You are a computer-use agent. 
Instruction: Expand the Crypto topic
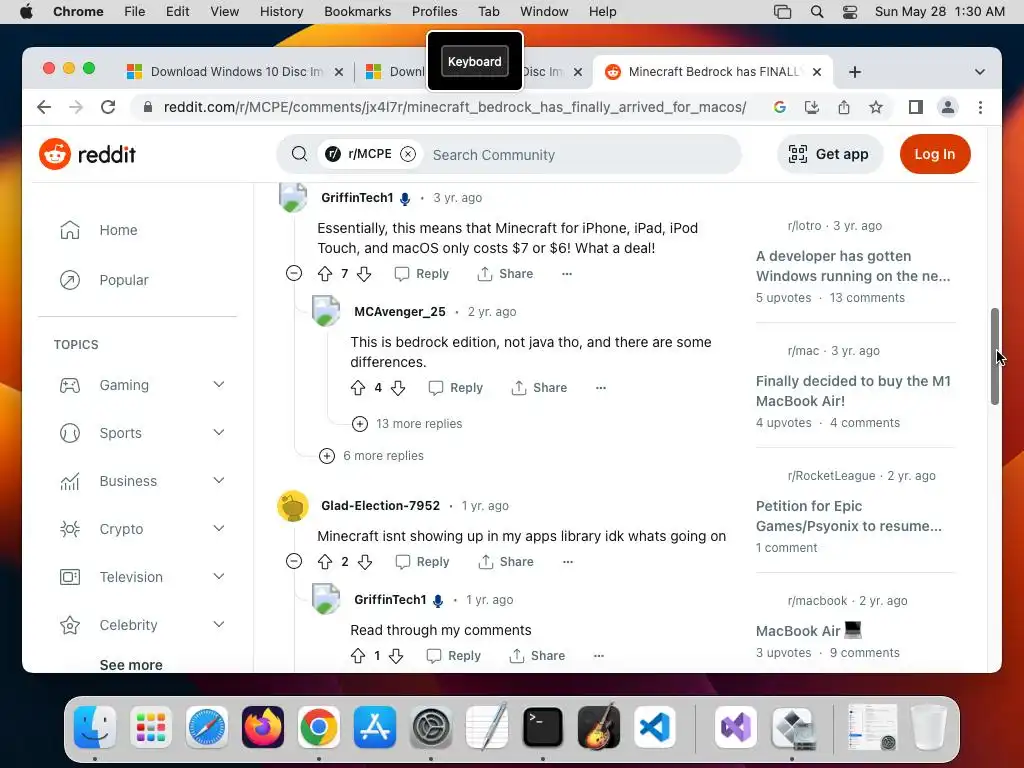pyautogui.click(x=219, y=528)
